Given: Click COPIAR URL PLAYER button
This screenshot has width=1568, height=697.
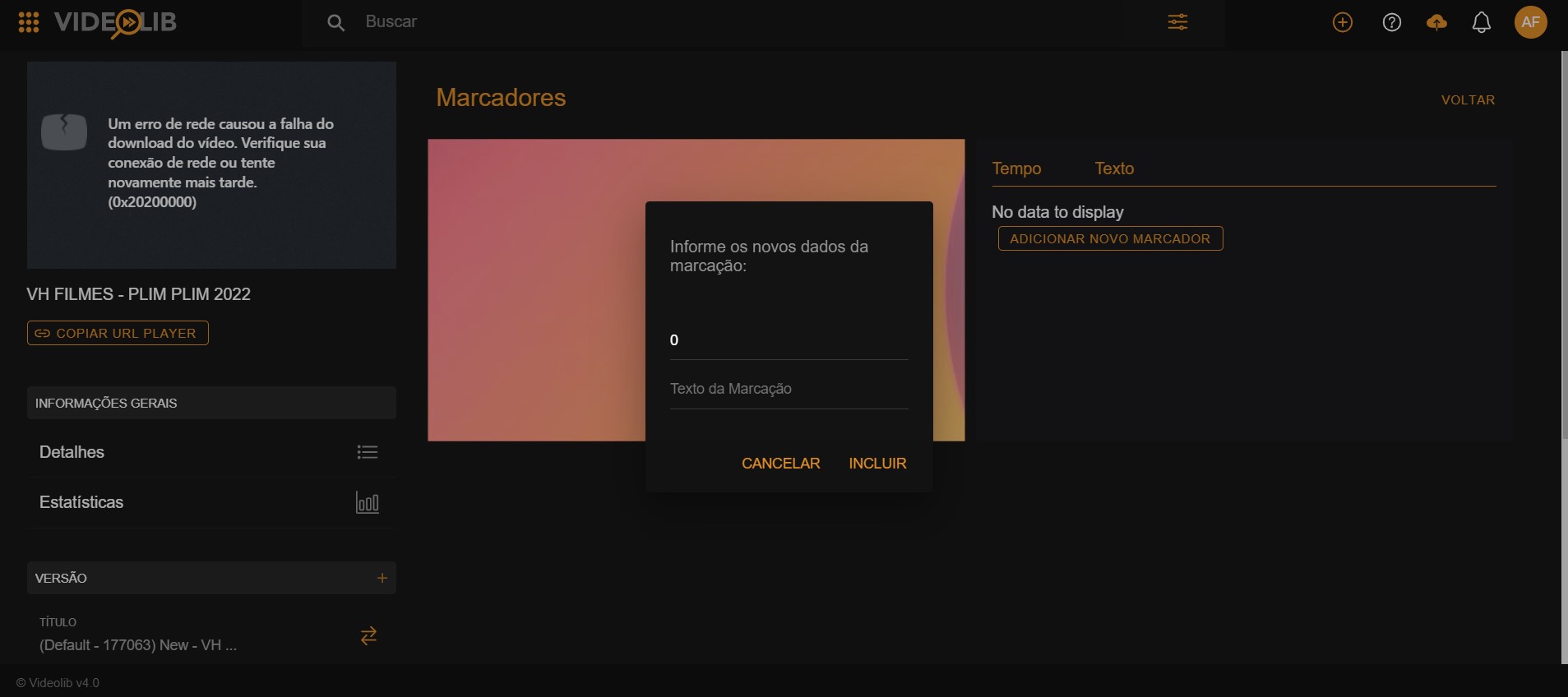Looking at the screenshot, I should (x=118, y=333).
